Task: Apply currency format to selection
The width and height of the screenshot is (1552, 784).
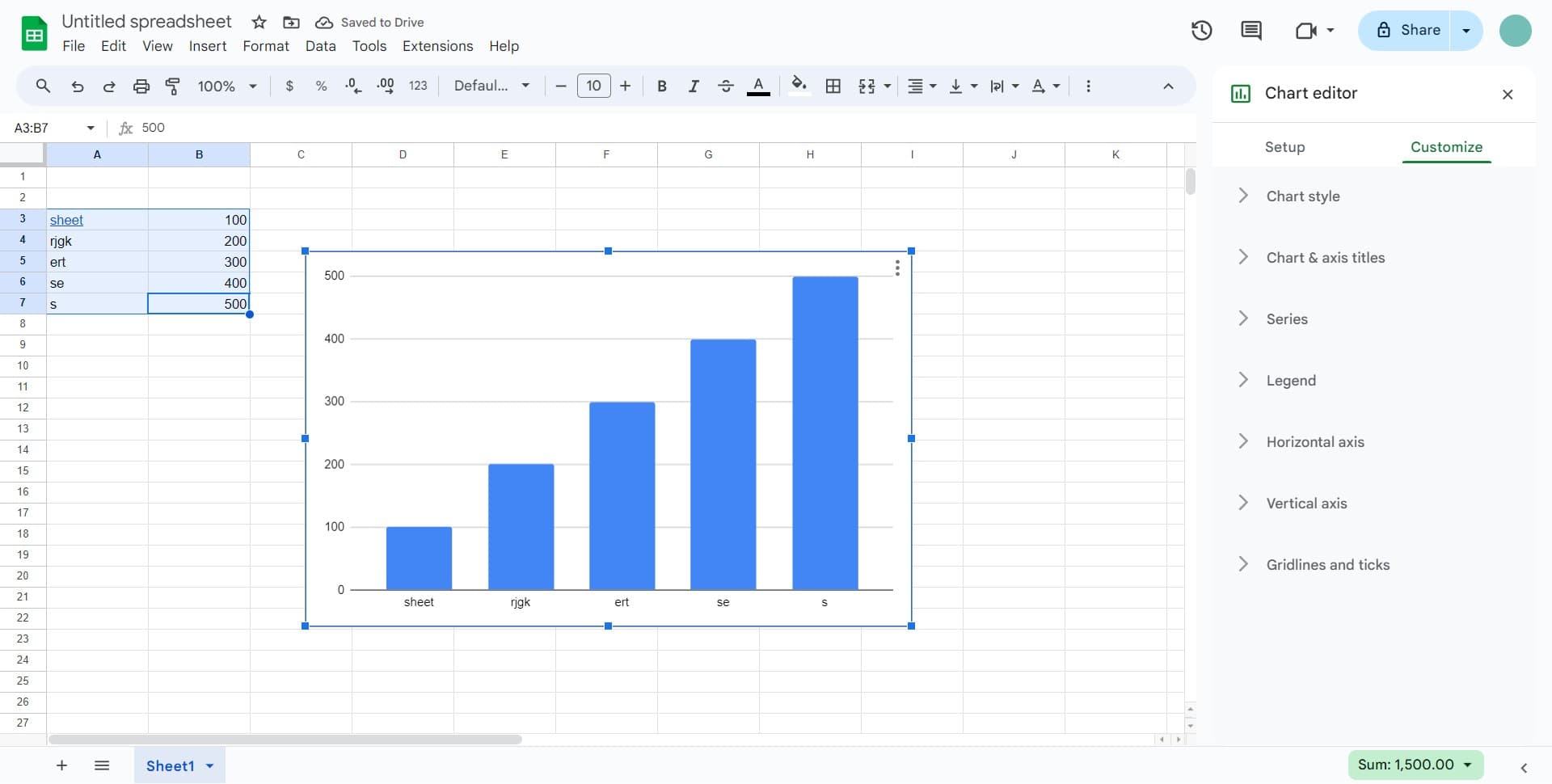Action: pyautogui.click(x=290, y=86)
